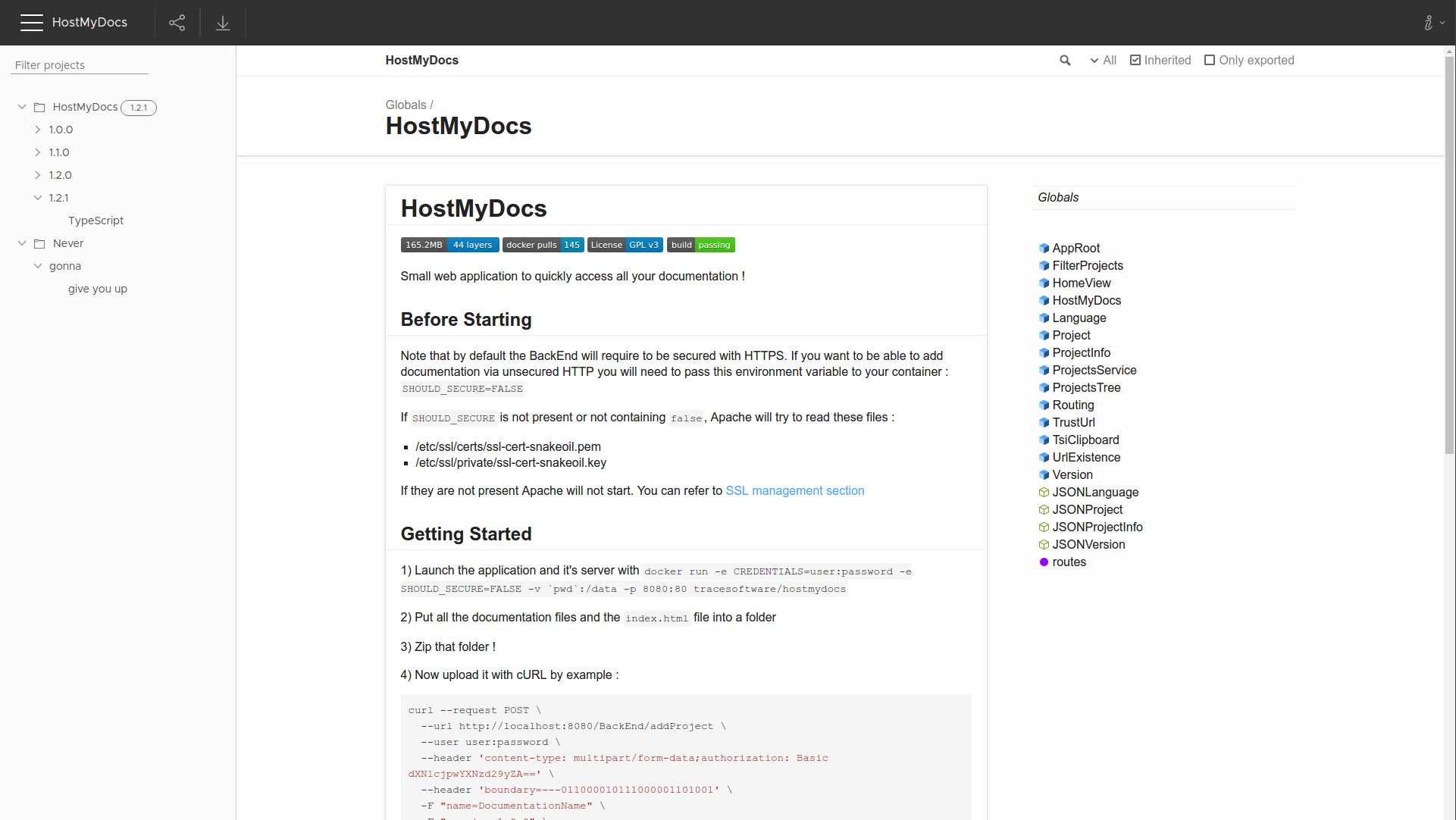
Task: Click the Never folder icon
Action: click(39, 243)
